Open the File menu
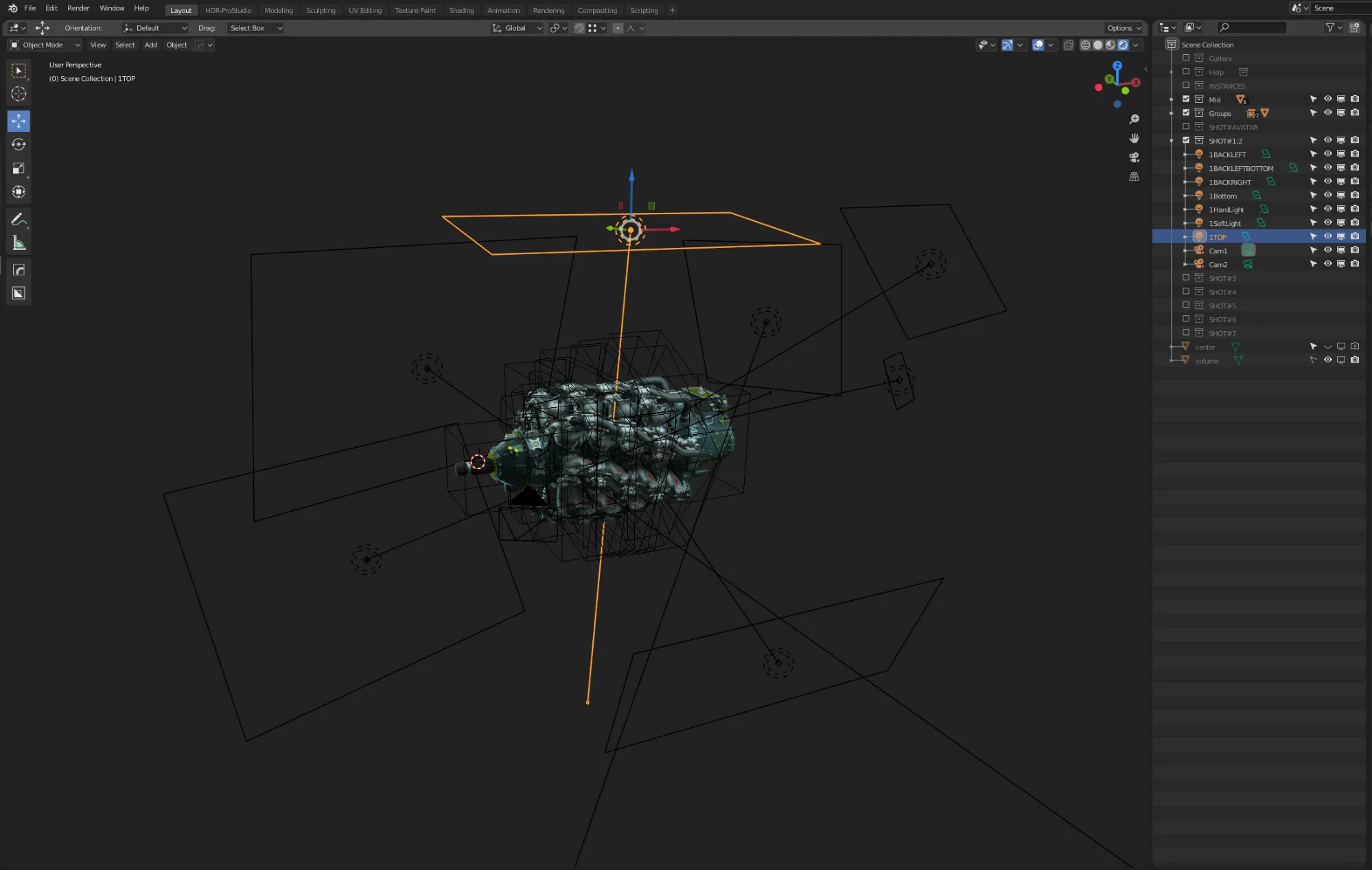Screen dimensions: 1372x870 [30, 8]
